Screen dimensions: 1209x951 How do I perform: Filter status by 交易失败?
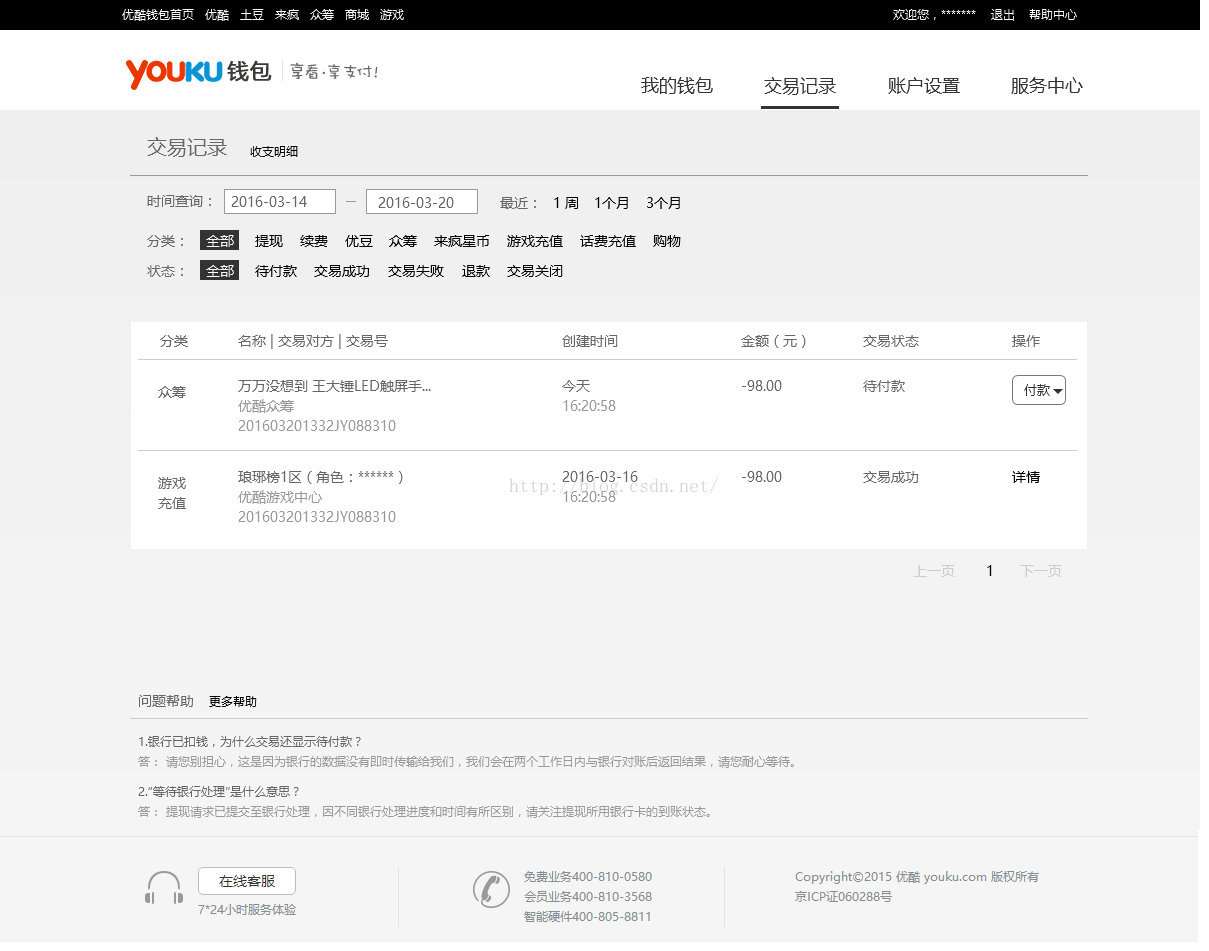[x=416, y=271]
